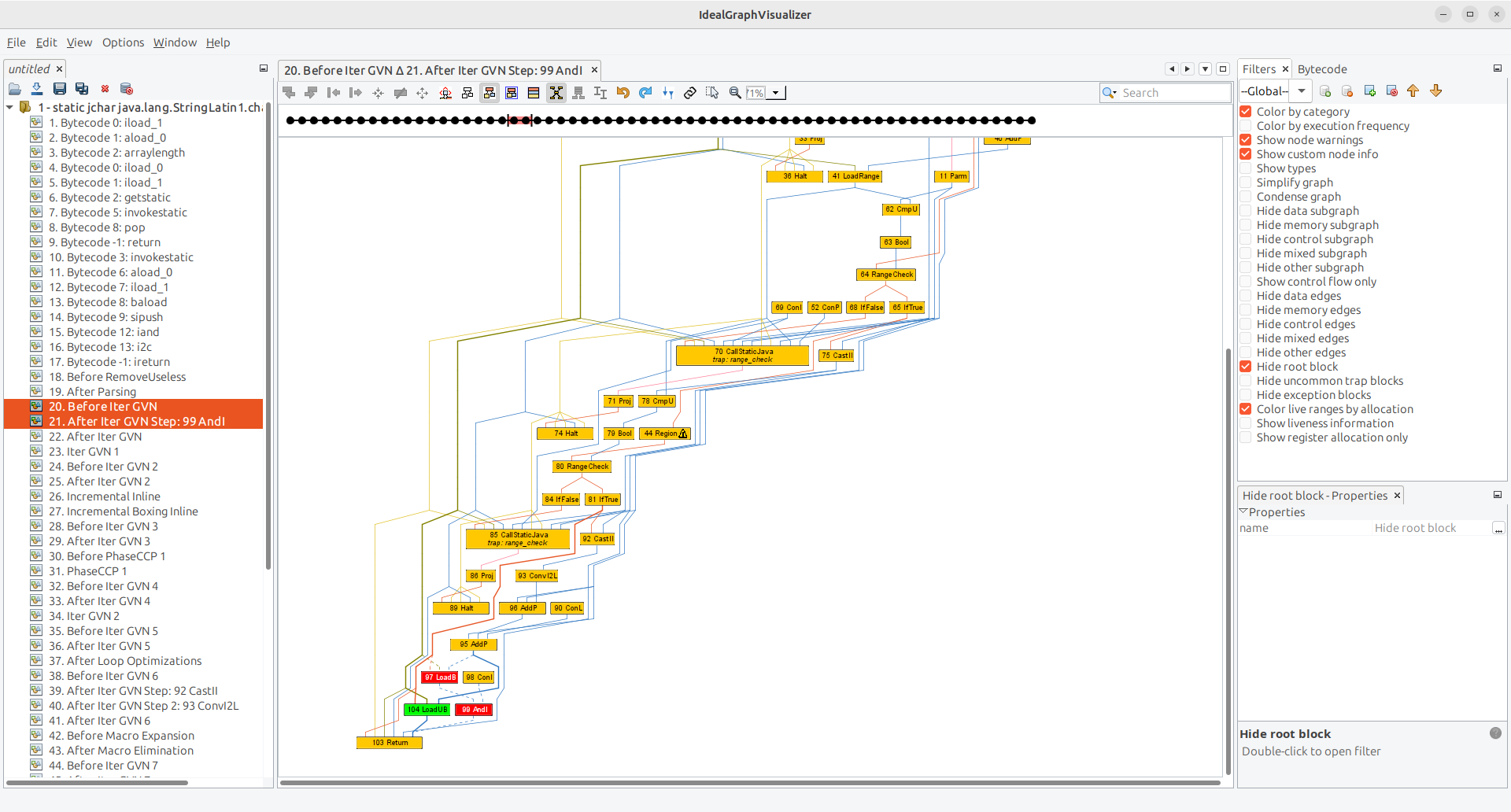Open the Window menu

(175, 42)
